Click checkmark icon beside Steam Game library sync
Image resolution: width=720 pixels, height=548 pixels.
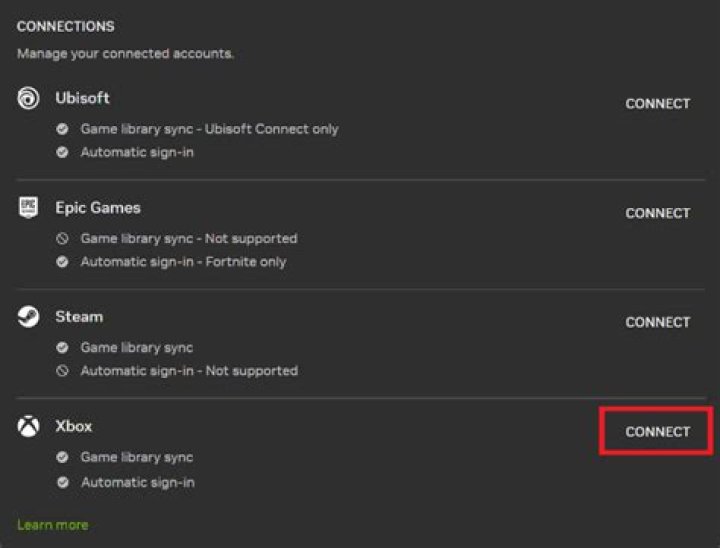(x=62, y=348)
